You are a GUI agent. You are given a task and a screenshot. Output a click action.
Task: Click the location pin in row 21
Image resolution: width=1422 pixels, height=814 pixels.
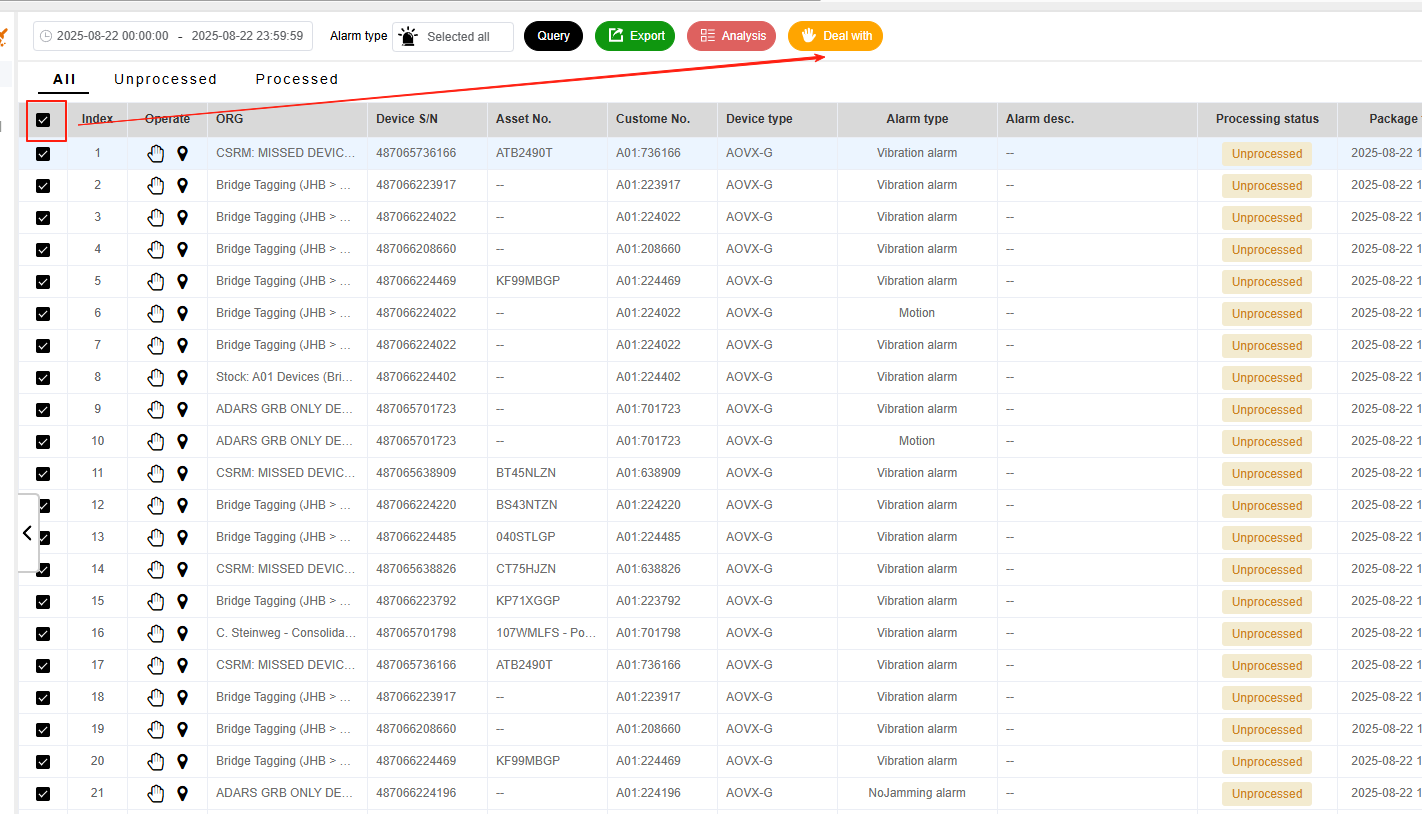(x=182, y=793)
